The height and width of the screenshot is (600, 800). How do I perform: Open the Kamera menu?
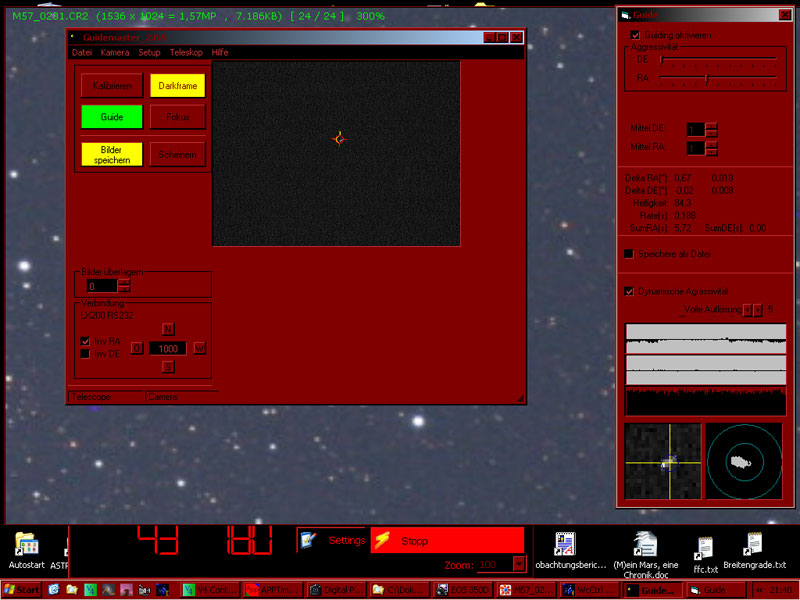114,51
